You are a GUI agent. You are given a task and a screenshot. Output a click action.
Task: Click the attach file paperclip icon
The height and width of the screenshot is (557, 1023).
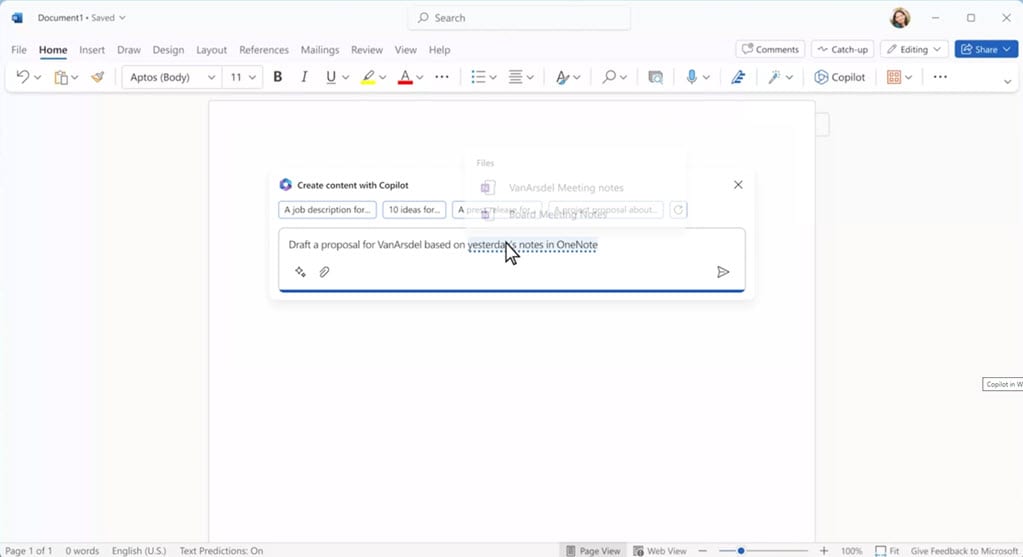tap(324, 271)
